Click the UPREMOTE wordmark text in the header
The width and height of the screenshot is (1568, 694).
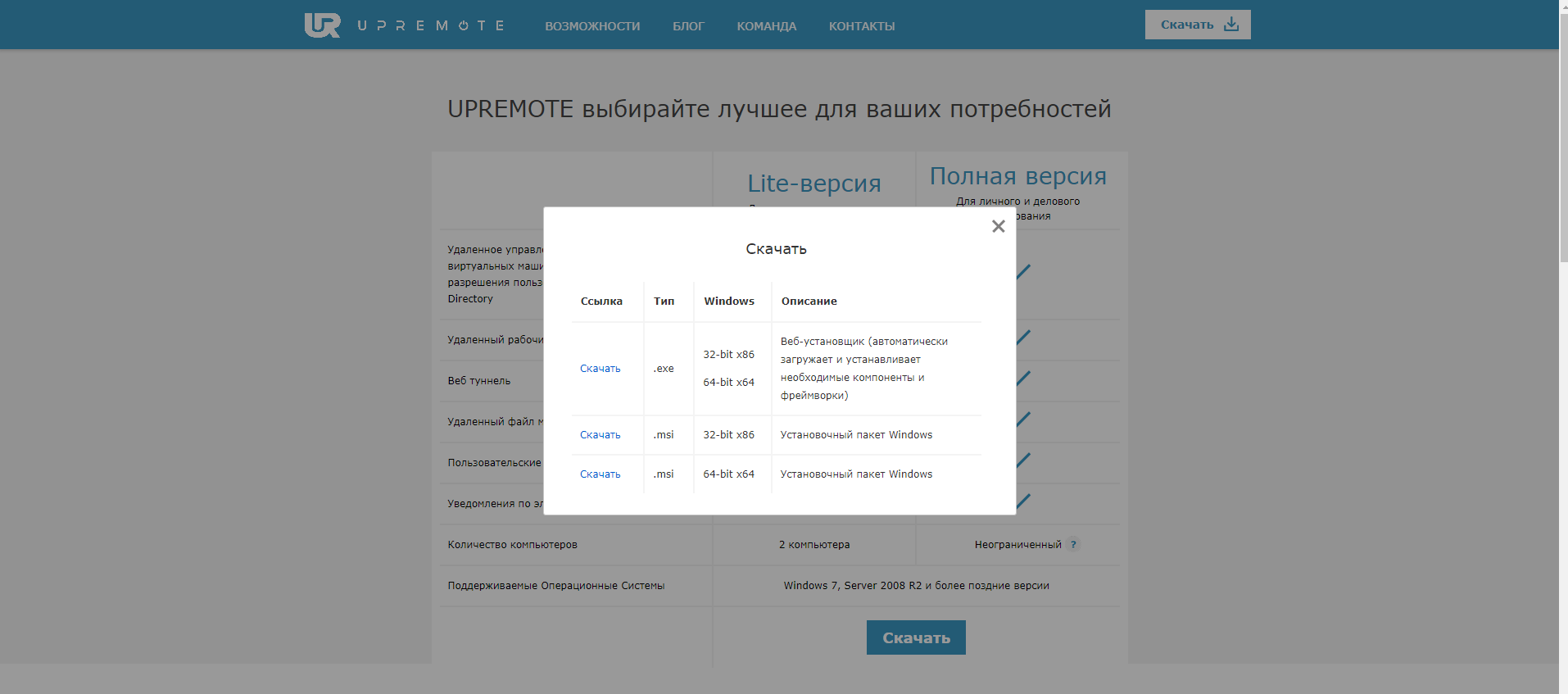[x=431, y=26]
